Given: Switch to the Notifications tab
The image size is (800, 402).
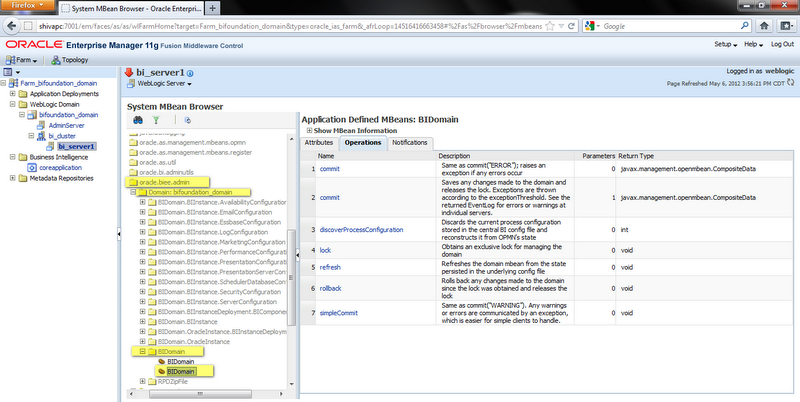Looking at the screenshot, I should coord(410,143).
